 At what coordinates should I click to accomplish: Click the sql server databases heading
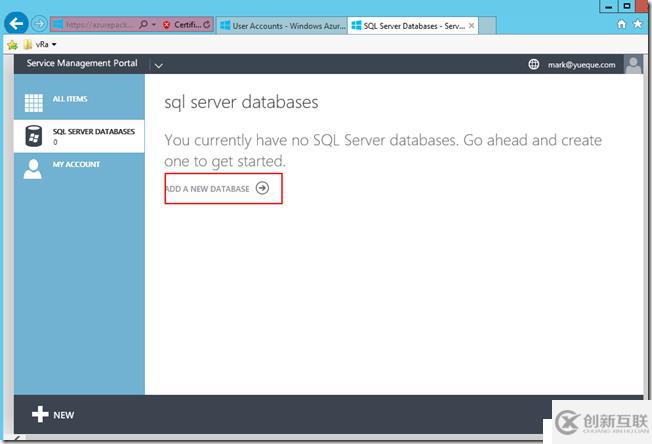click(241, 102)
